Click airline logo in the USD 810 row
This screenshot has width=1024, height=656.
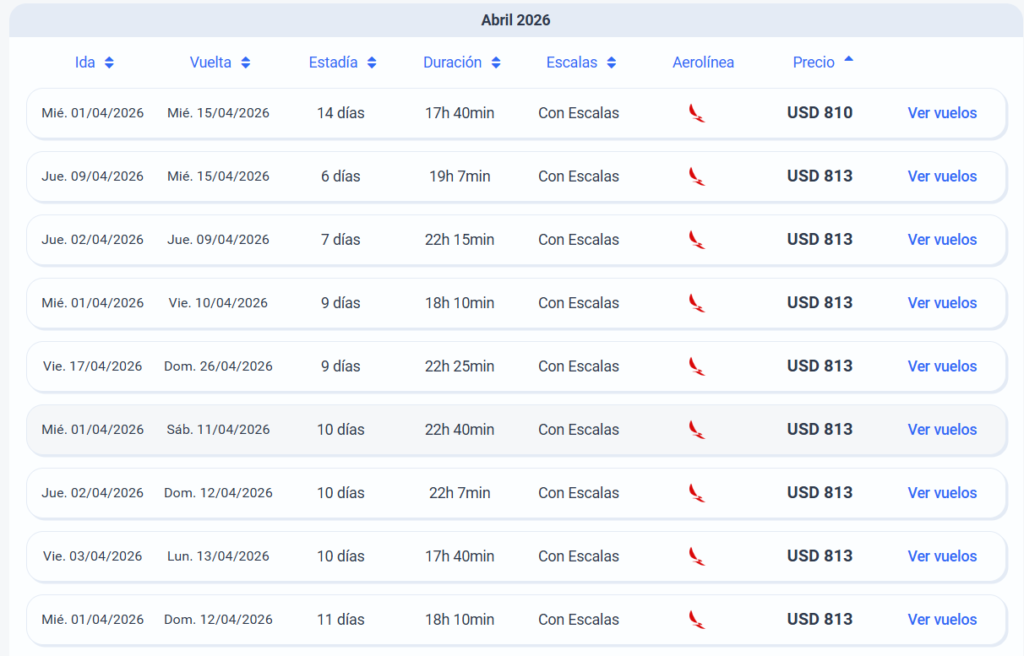click(x=697, y=113)
